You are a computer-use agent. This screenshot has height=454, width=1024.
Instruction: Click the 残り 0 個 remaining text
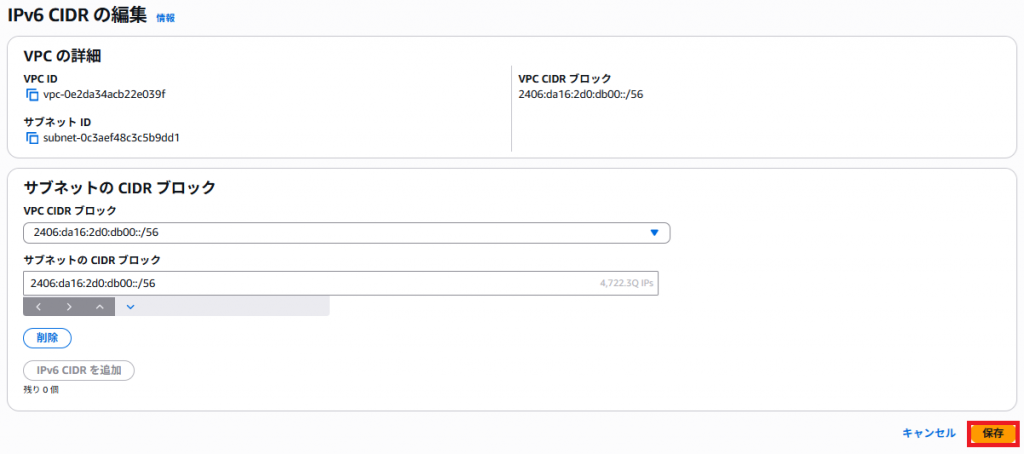pyautogui.click(x=41, y=390)
